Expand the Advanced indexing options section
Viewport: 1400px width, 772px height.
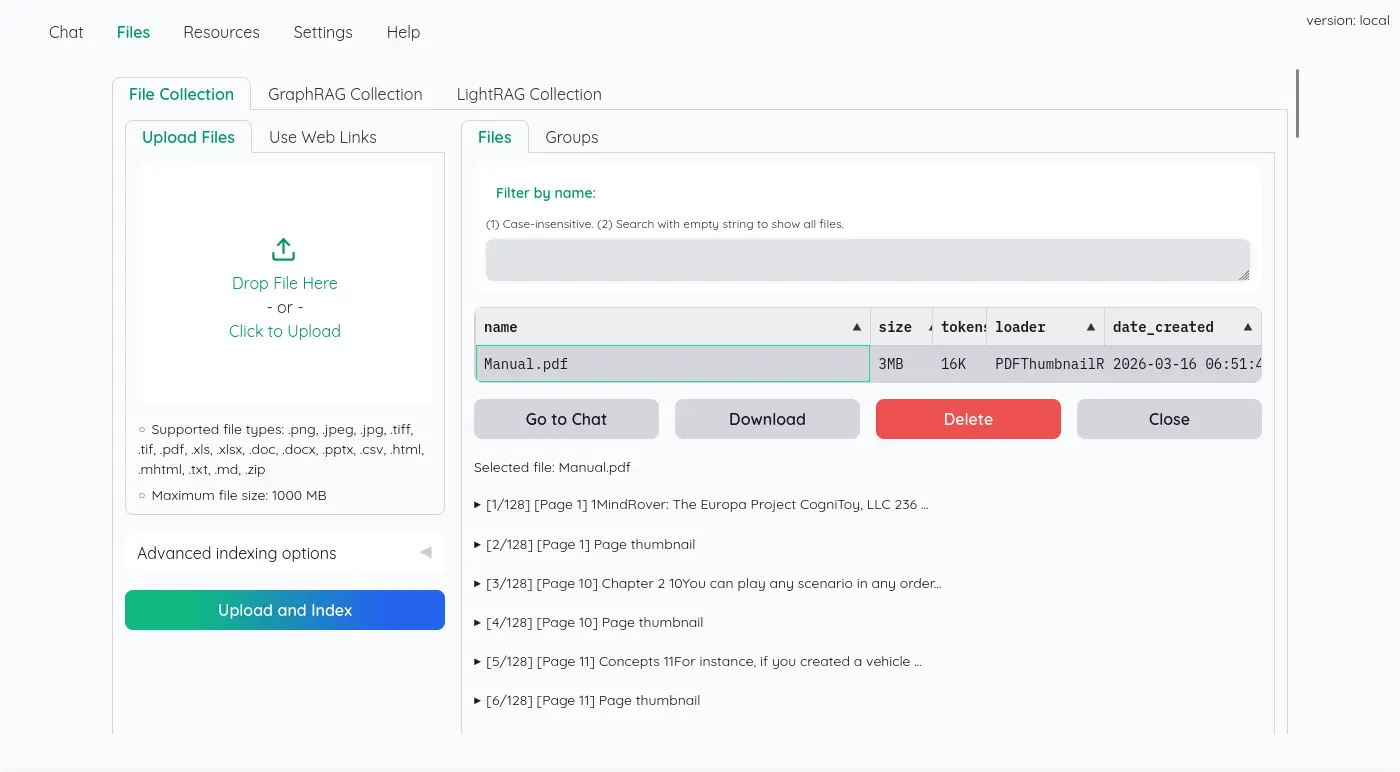click(x=284, y=553)
